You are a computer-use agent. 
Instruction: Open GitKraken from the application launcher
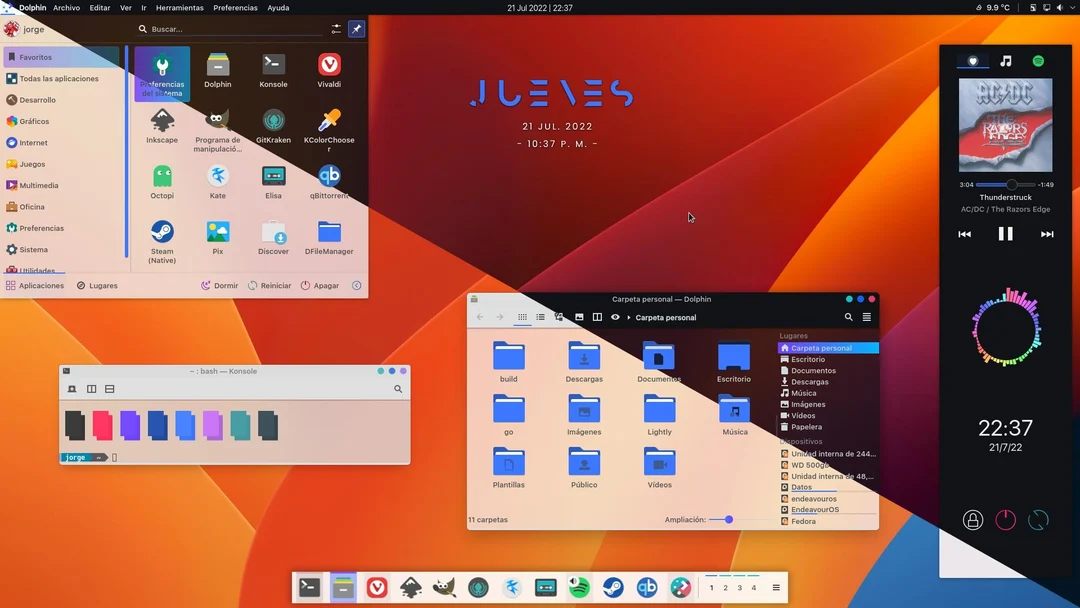point(273,128)
